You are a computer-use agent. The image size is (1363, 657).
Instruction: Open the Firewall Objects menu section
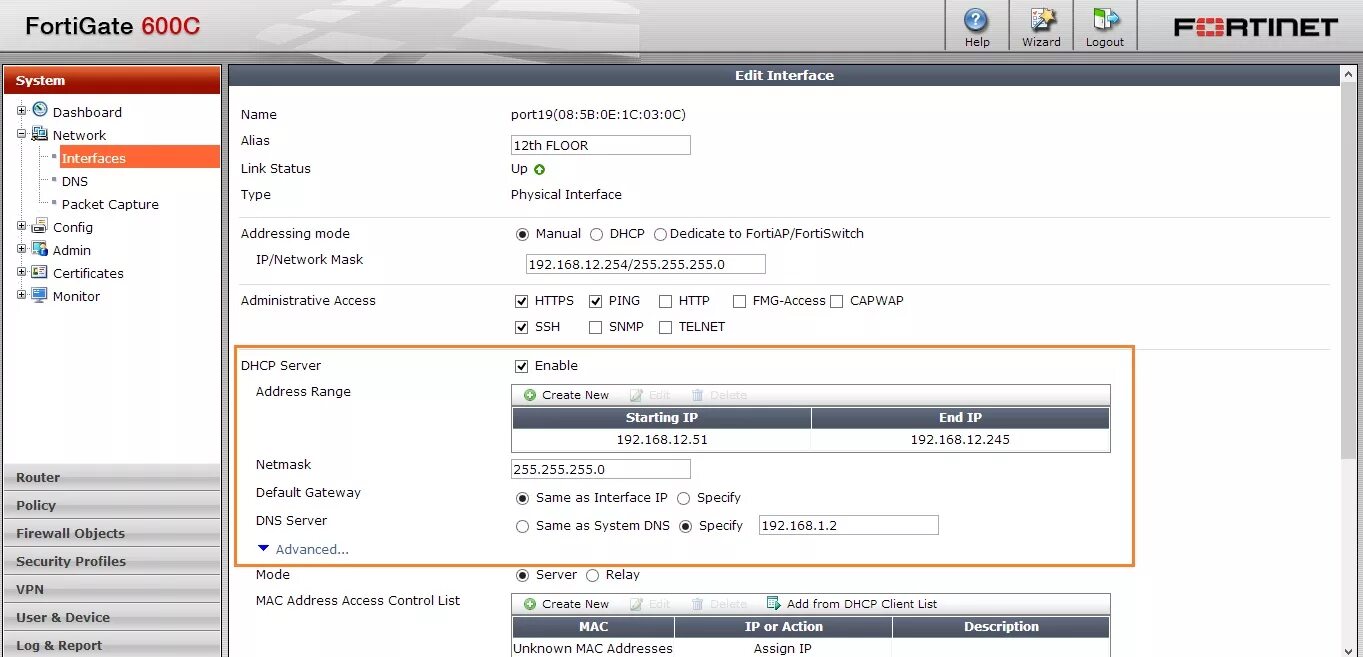tap(111, 533)
